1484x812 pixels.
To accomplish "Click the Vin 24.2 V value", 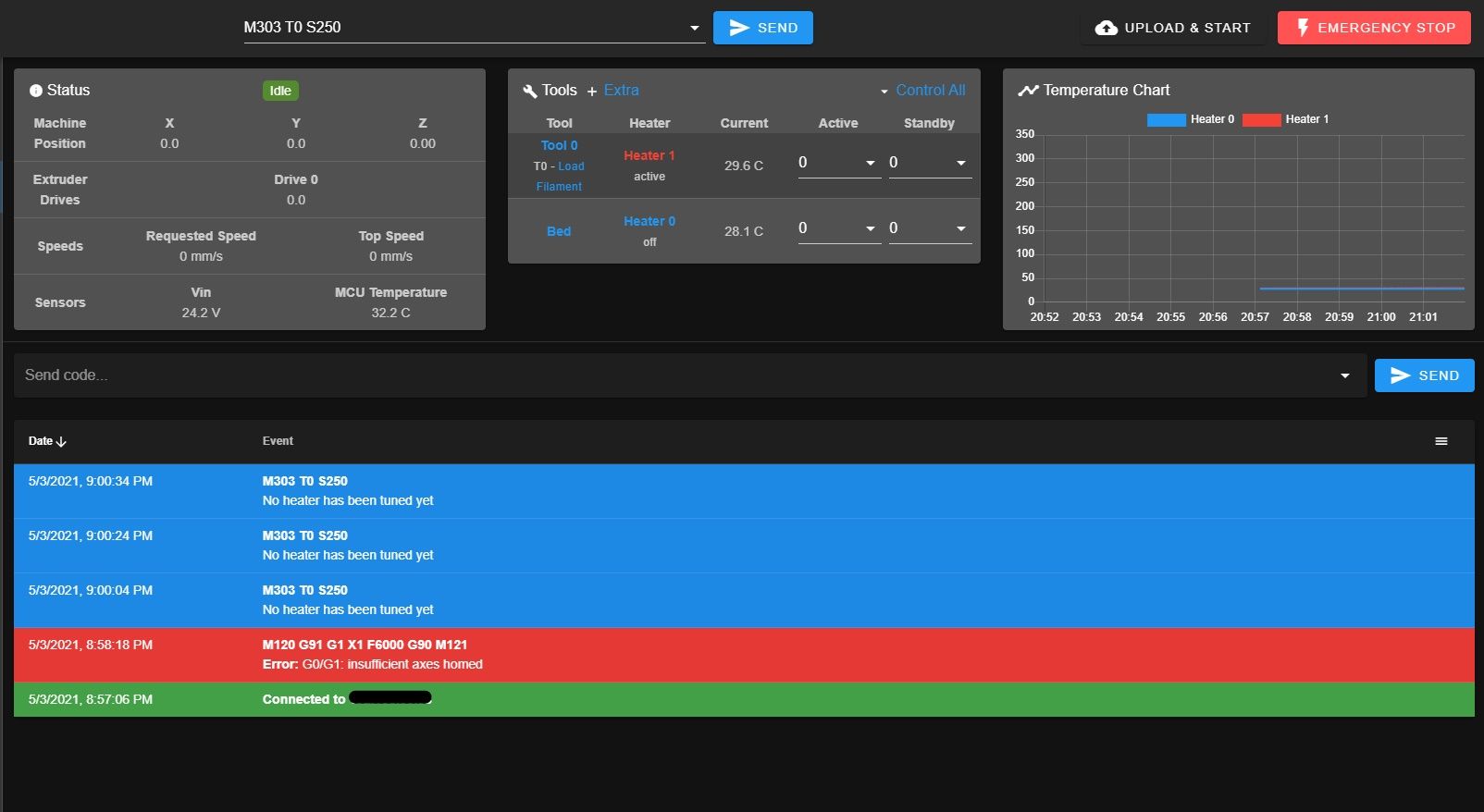I will 201,313.
